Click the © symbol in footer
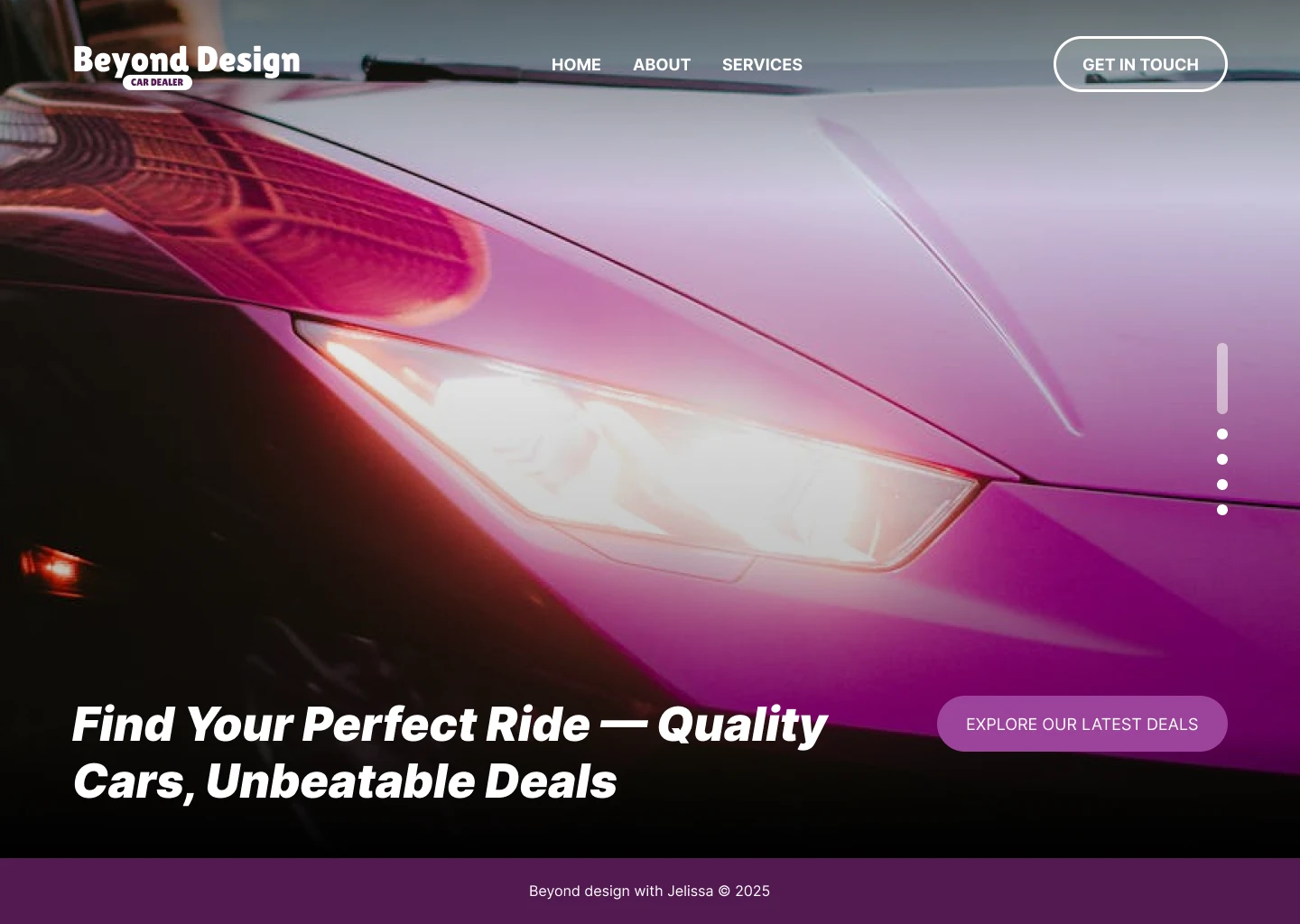 click(x=724, y=892)
